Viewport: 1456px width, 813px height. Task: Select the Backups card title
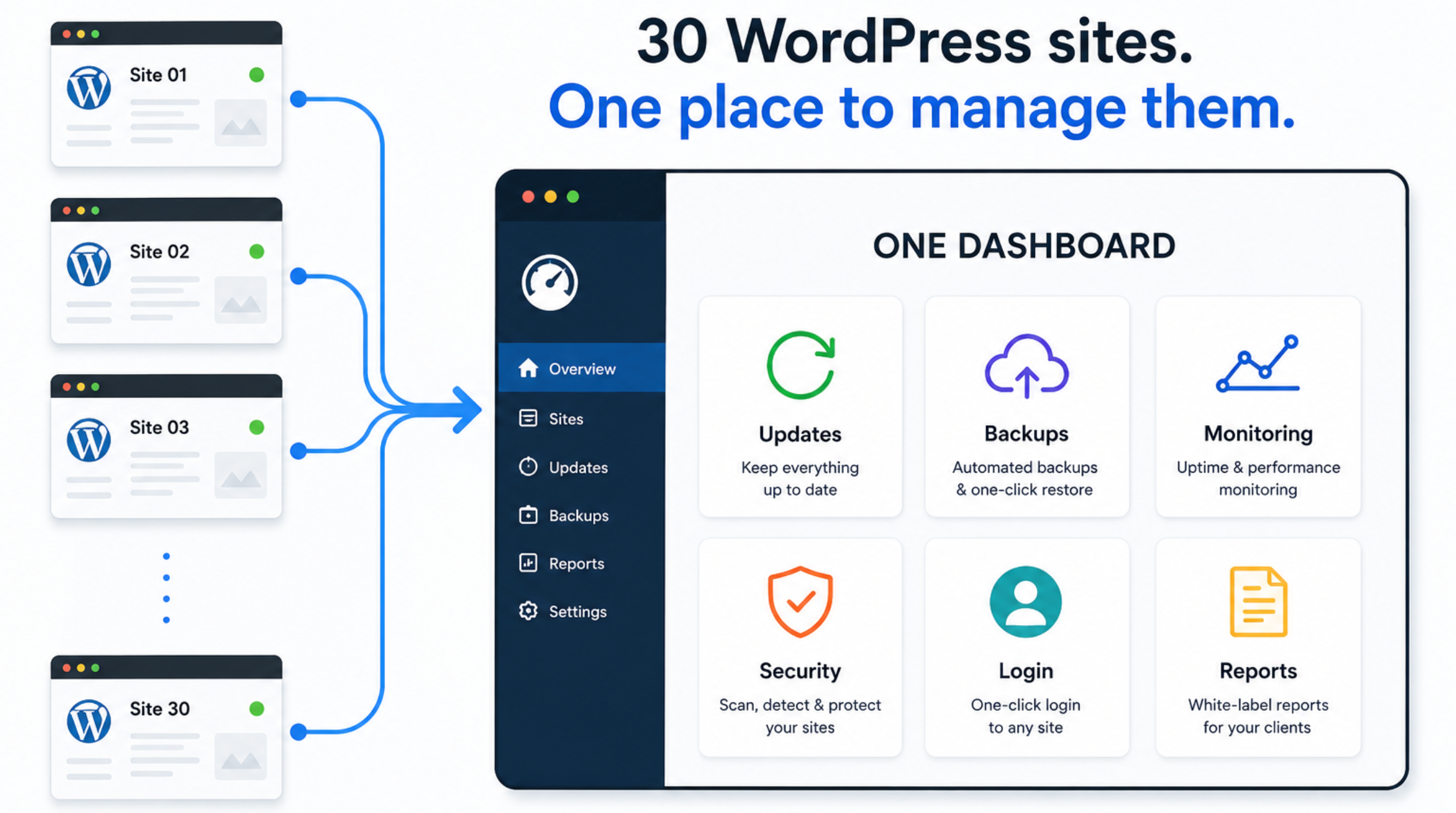[1026, 434]
